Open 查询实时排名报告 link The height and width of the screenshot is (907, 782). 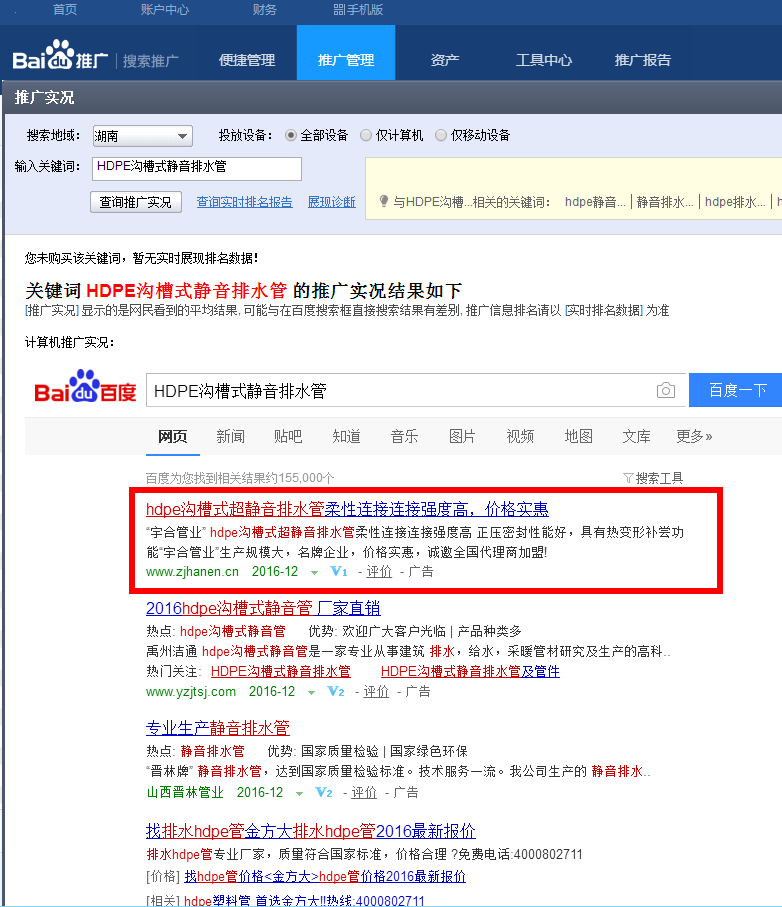click(245, 202)
